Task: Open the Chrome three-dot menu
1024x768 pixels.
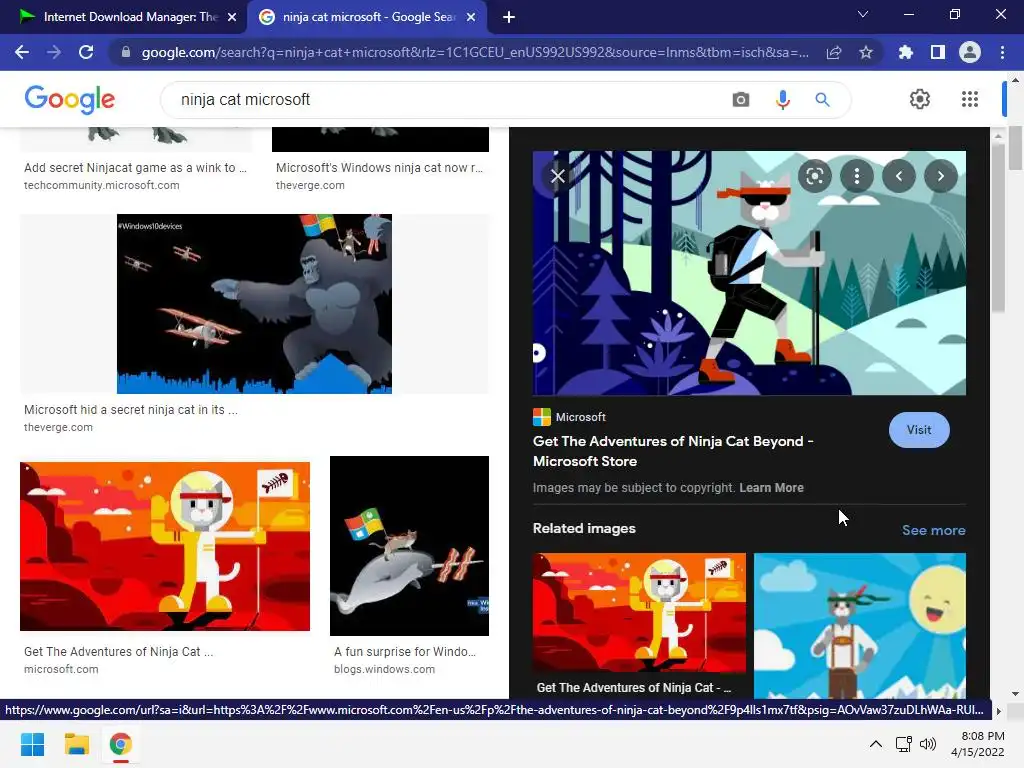Action: [1002, 52]
